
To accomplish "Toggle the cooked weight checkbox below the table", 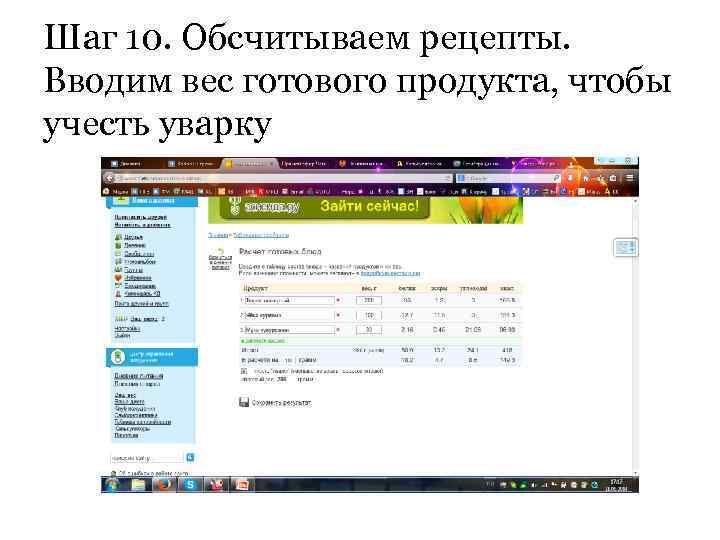I will (244, 371).
